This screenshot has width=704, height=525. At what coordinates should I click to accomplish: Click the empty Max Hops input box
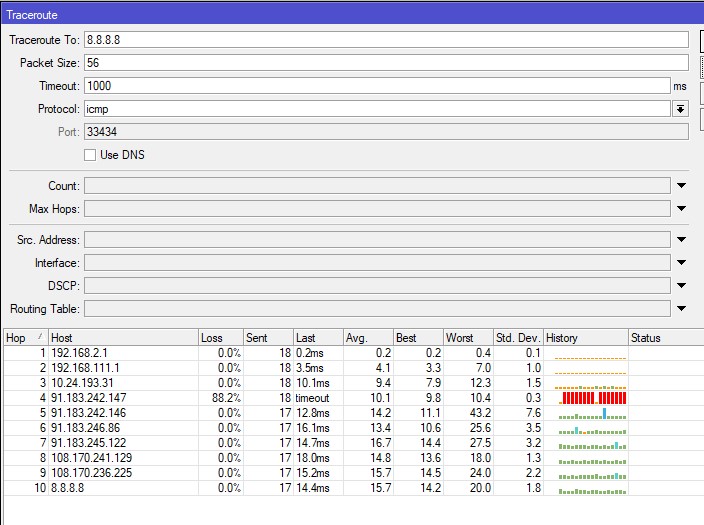[x=377, y=208]
